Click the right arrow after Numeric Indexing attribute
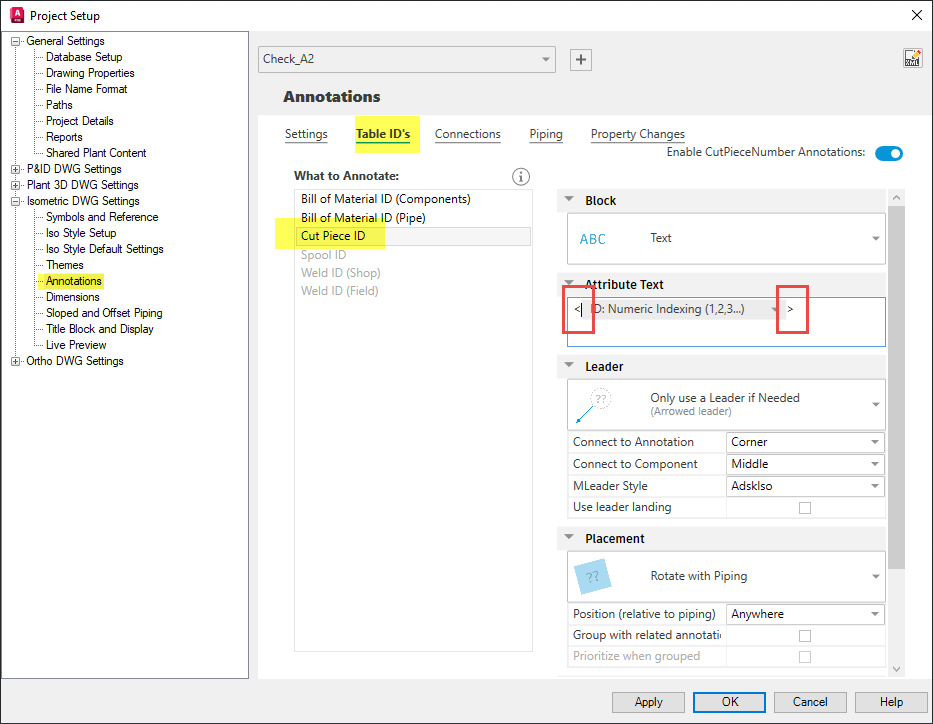The width and height of the screenshot is (933, 724). (791, 310)
